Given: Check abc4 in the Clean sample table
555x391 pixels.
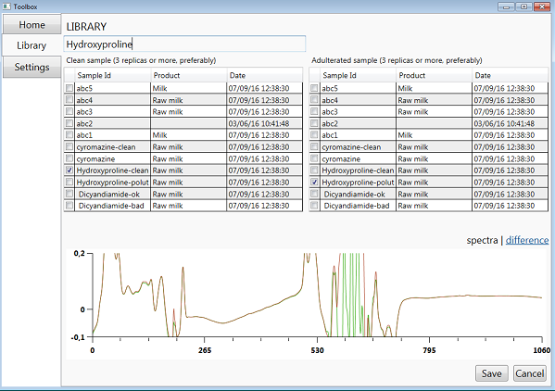Looking at the screenshot, I should click(x=69, y=100).
